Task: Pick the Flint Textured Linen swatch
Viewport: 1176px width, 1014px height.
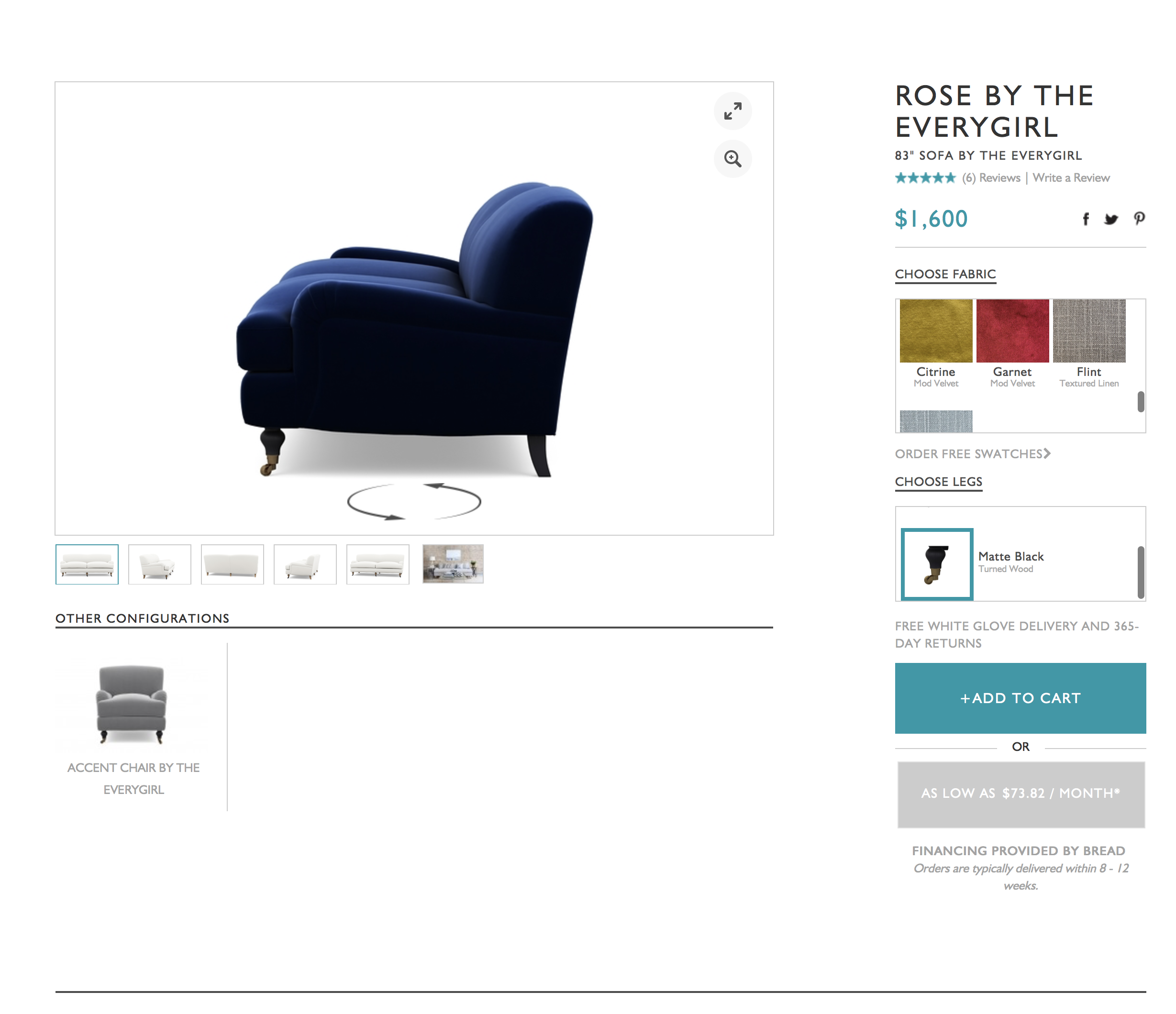Action: click(x=1089, y=344)
